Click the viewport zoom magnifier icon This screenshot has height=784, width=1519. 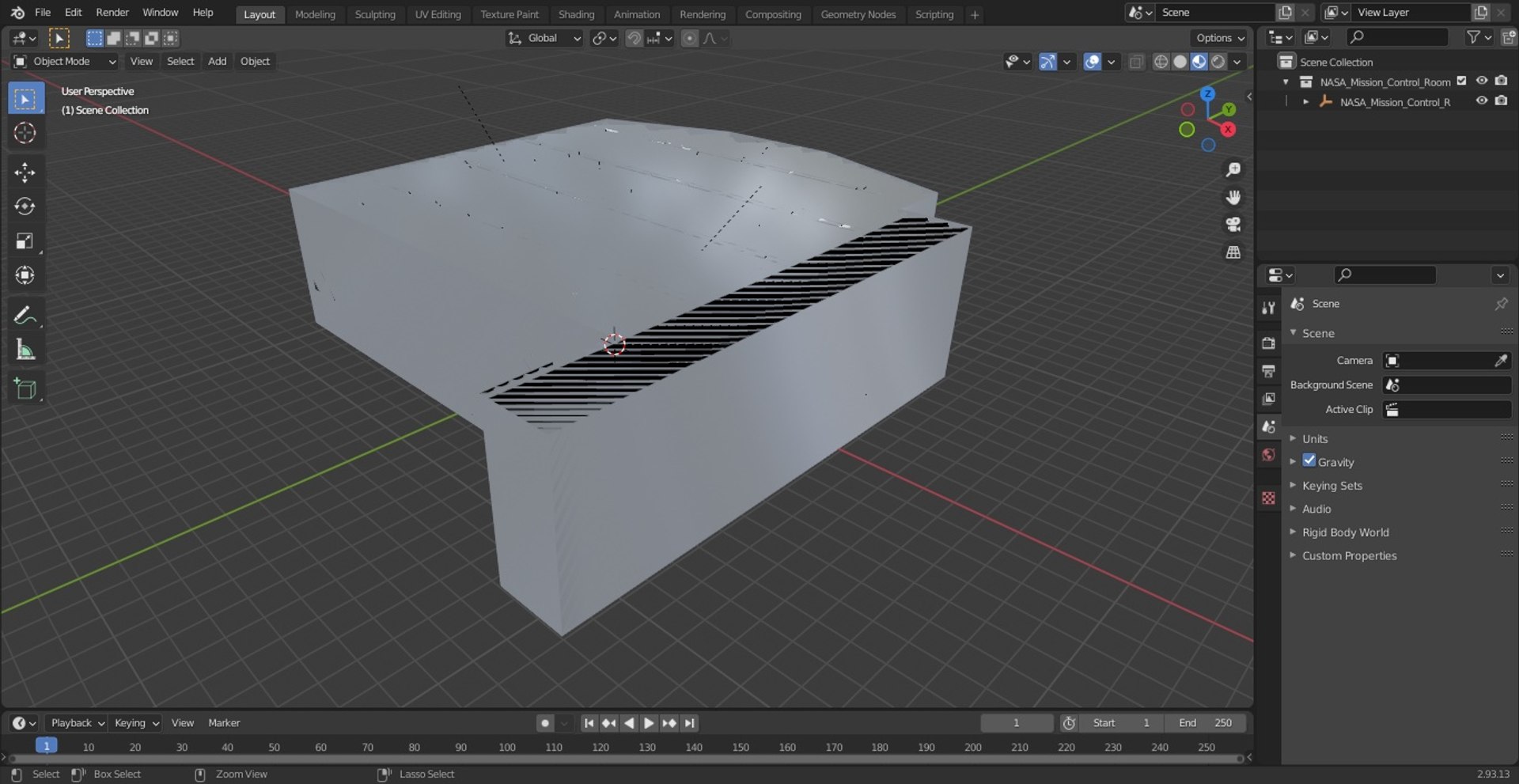(x=1233, y=170)
